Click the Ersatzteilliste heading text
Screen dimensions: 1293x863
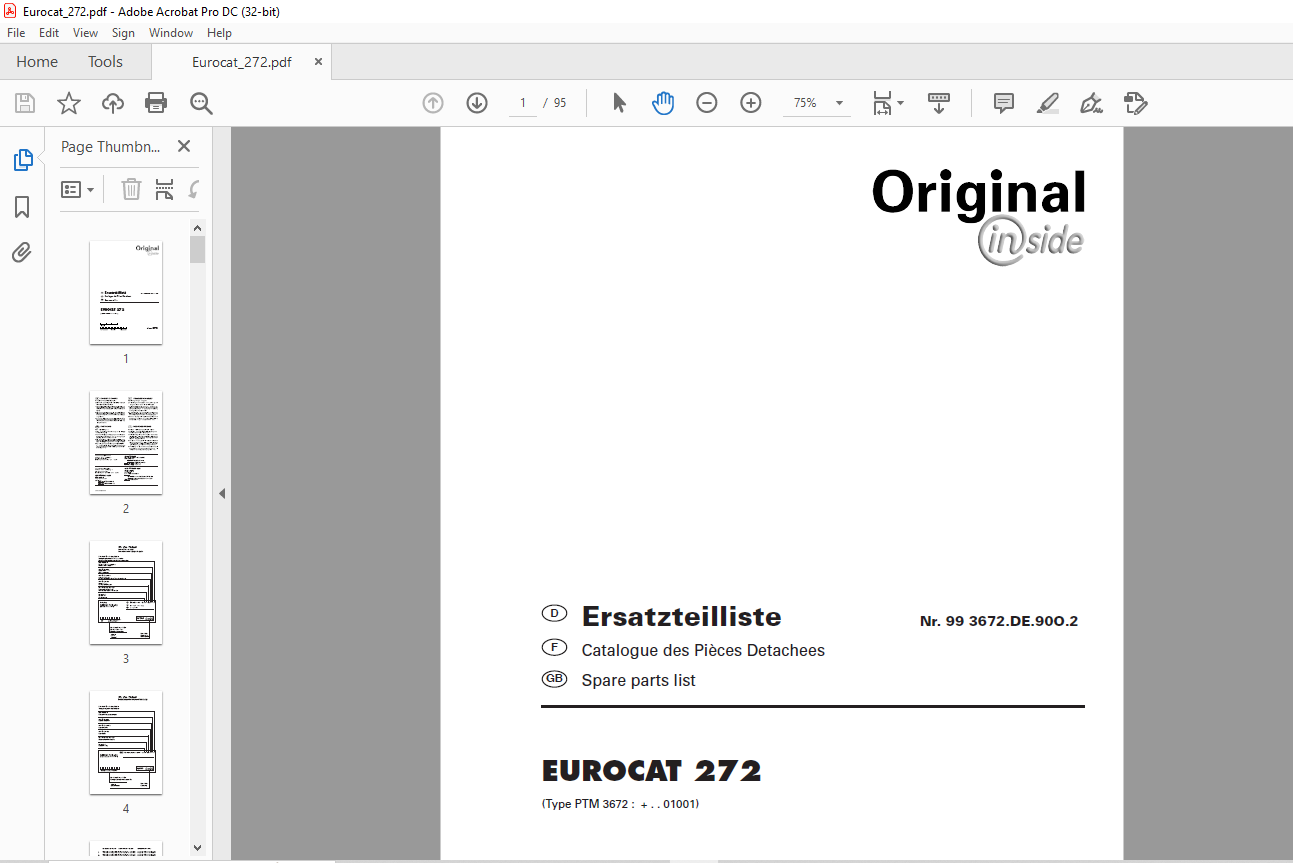coord(682,616)
